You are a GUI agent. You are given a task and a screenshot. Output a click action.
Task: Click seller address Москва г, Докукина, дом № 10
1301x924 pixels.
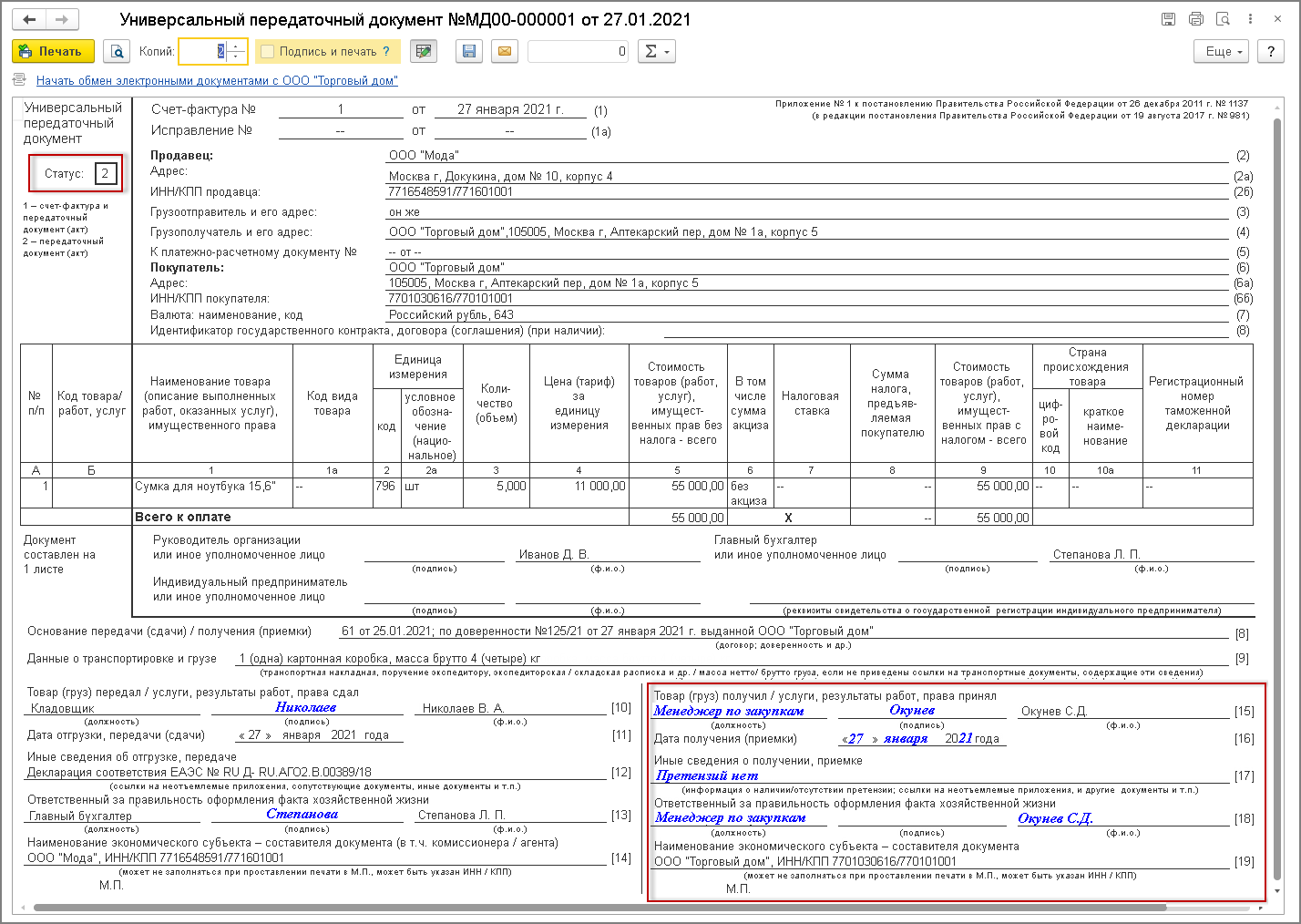click(x=501, y=176)
